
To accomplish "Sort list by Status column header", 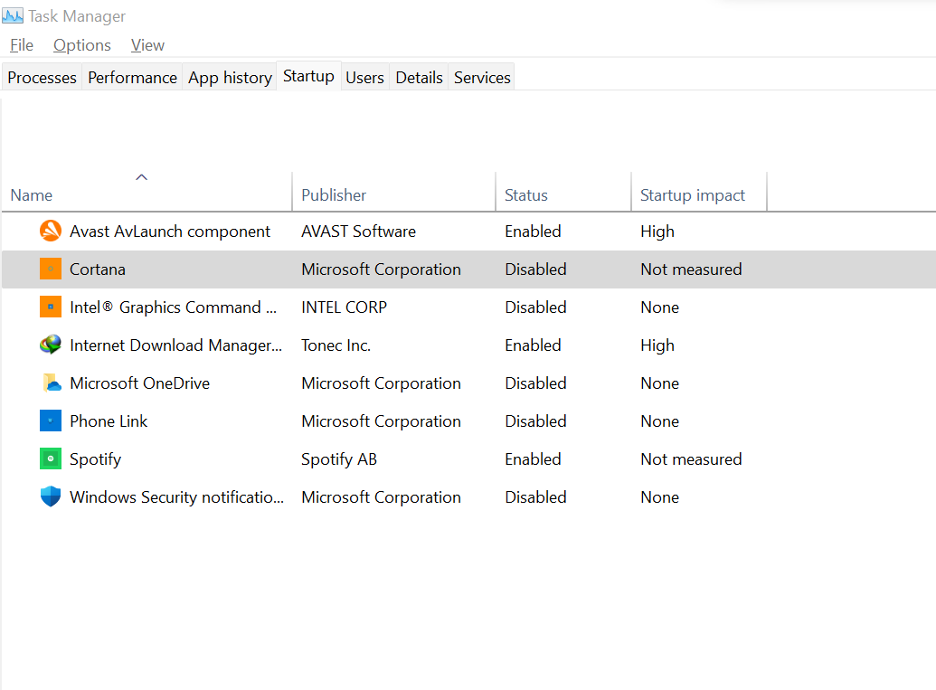I will [x=526, y=195].
